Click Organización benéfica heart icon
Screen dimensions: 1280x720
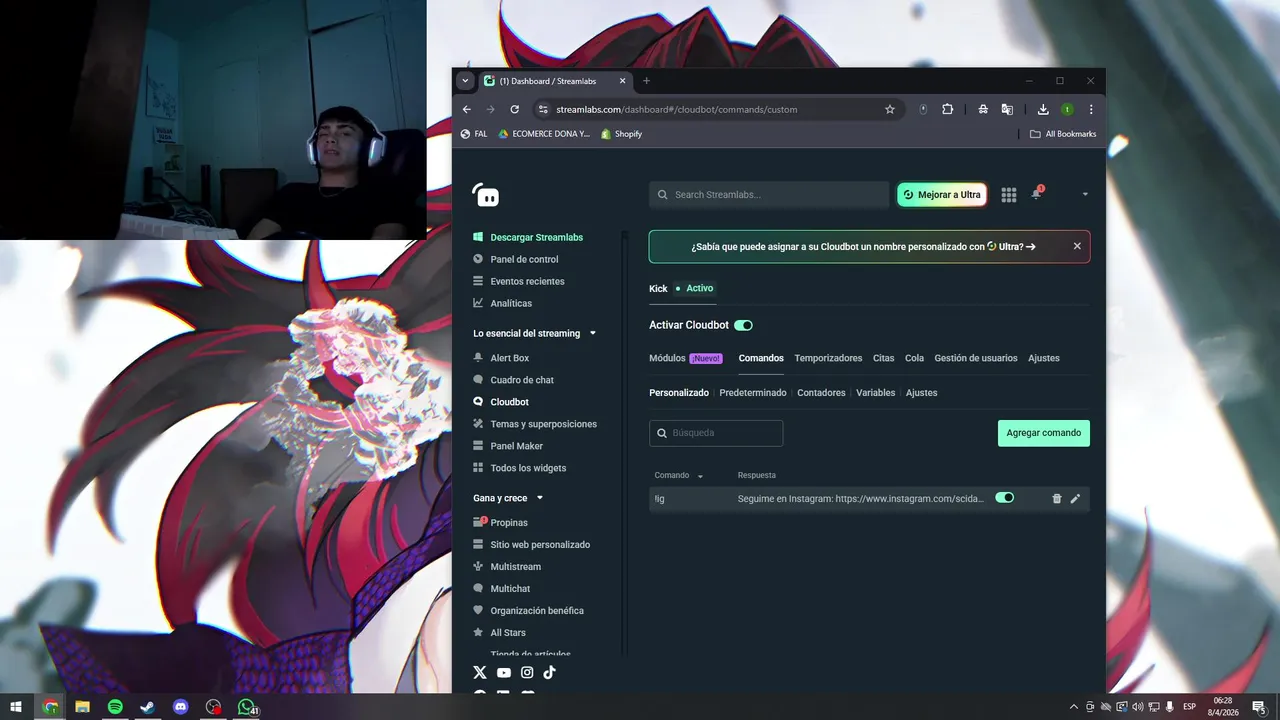pos(479,611)
